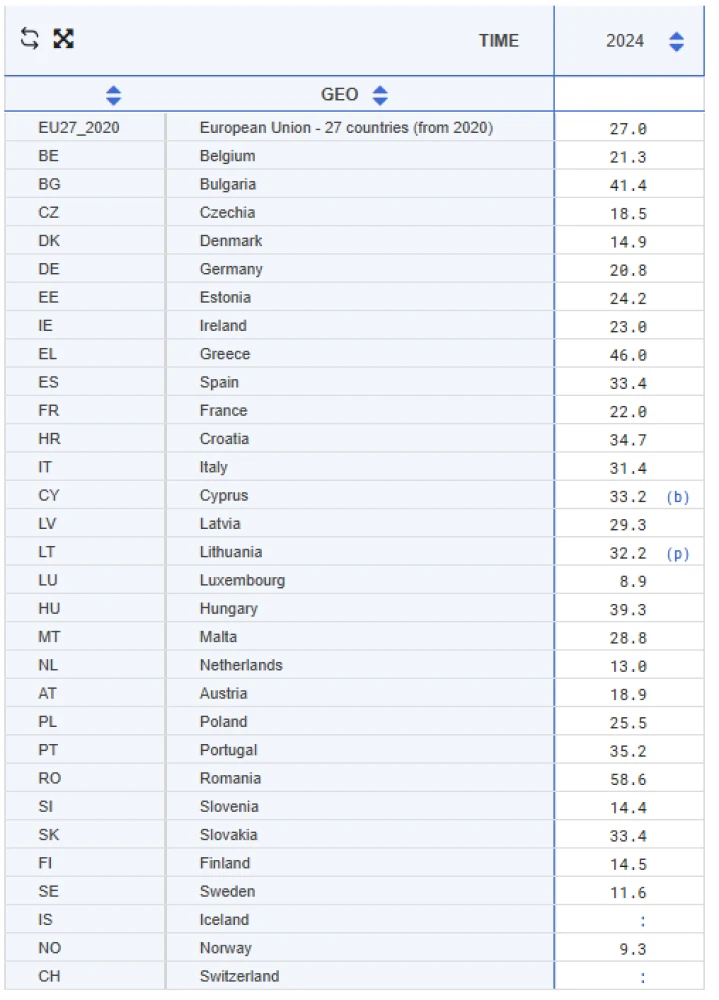The image size is (719, 1000).
Task: Click Greece's 46.0 value cell
Action: click(x=628, y=354)
